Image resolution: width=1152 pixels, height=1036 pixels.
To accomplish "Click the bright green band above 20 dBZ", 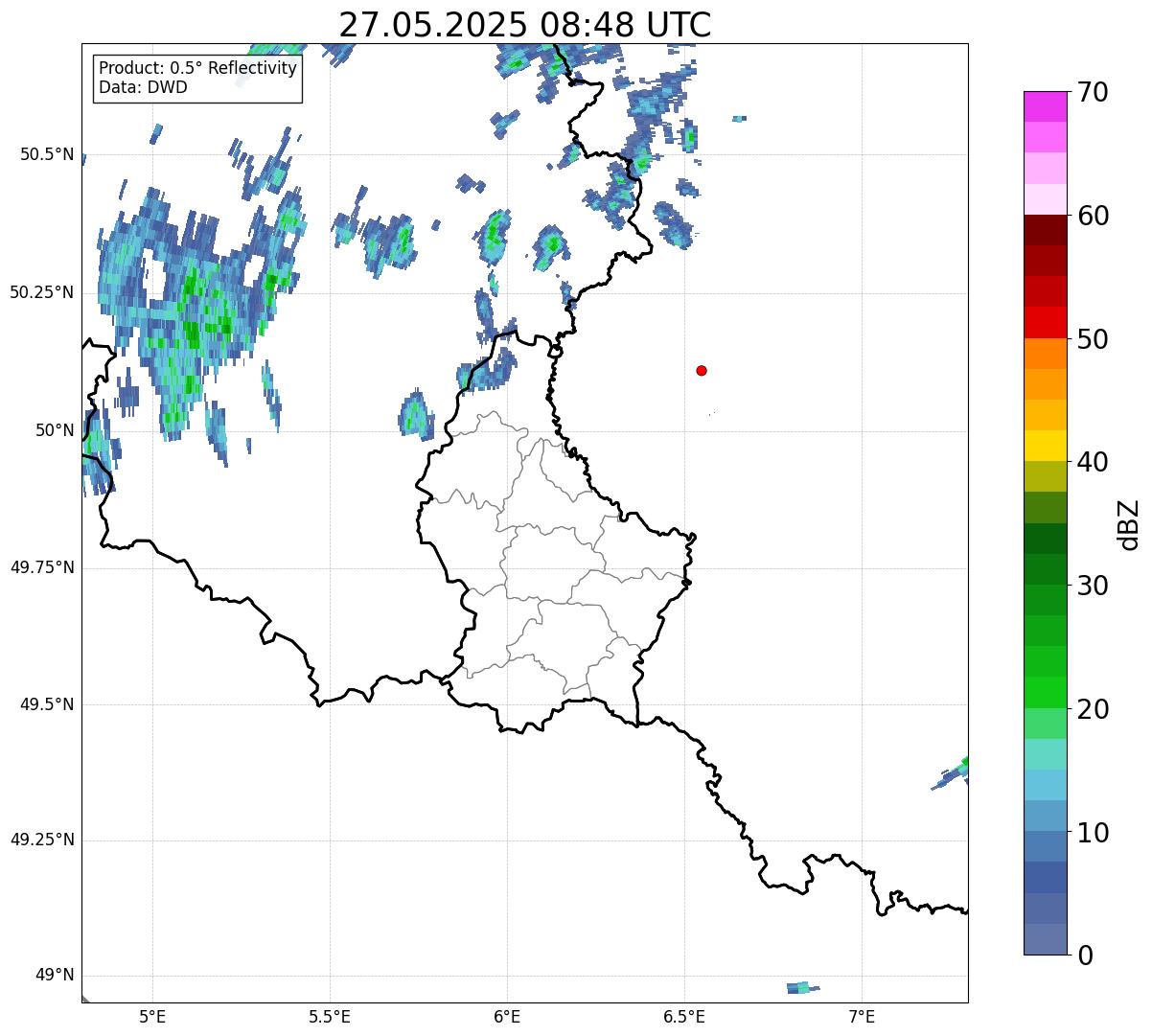I will coord(1045,692).
